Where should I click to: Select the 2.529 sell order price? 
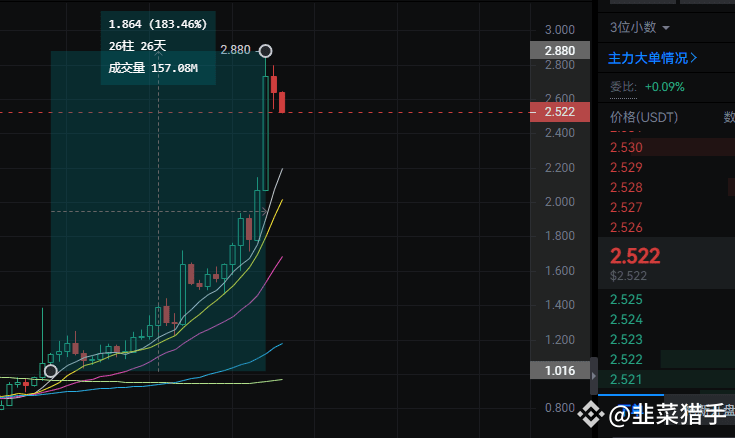click(626, 167)
